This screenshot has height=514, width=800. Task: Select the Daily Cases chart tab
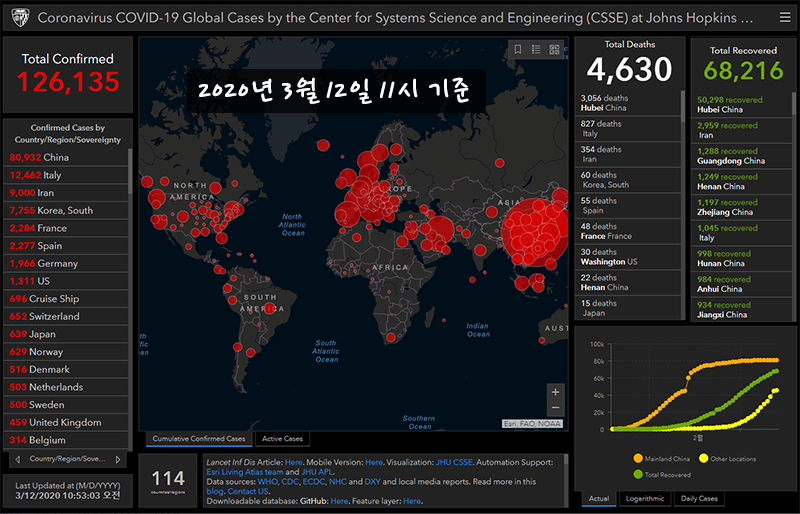coord(699,499)
